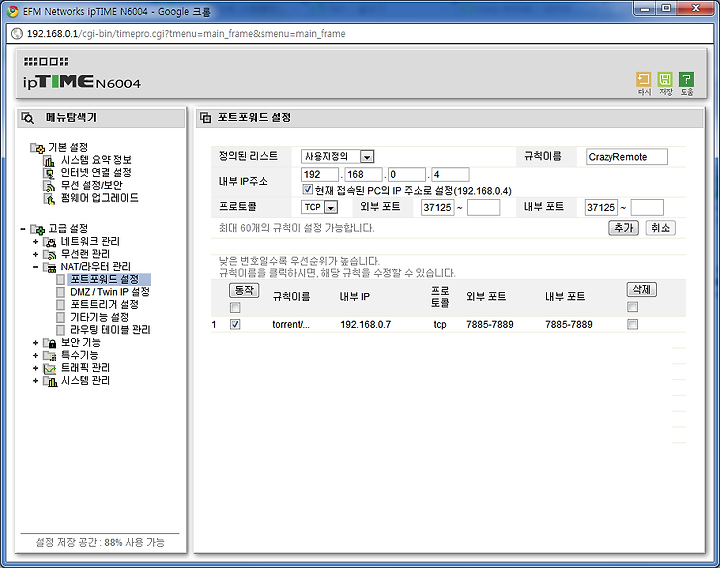720x568 pixels.
Task: Click the browser address bar URL
Action: click(x=186, y=34)
